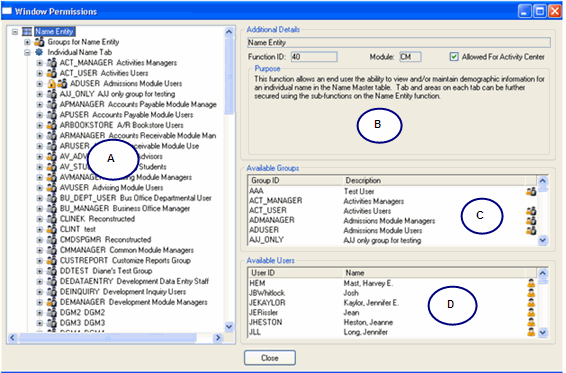This screenshot has height=373, width=566.
Task: Click the user icon in the JLL Long, Jennifer row
Action: coord(531,332)
